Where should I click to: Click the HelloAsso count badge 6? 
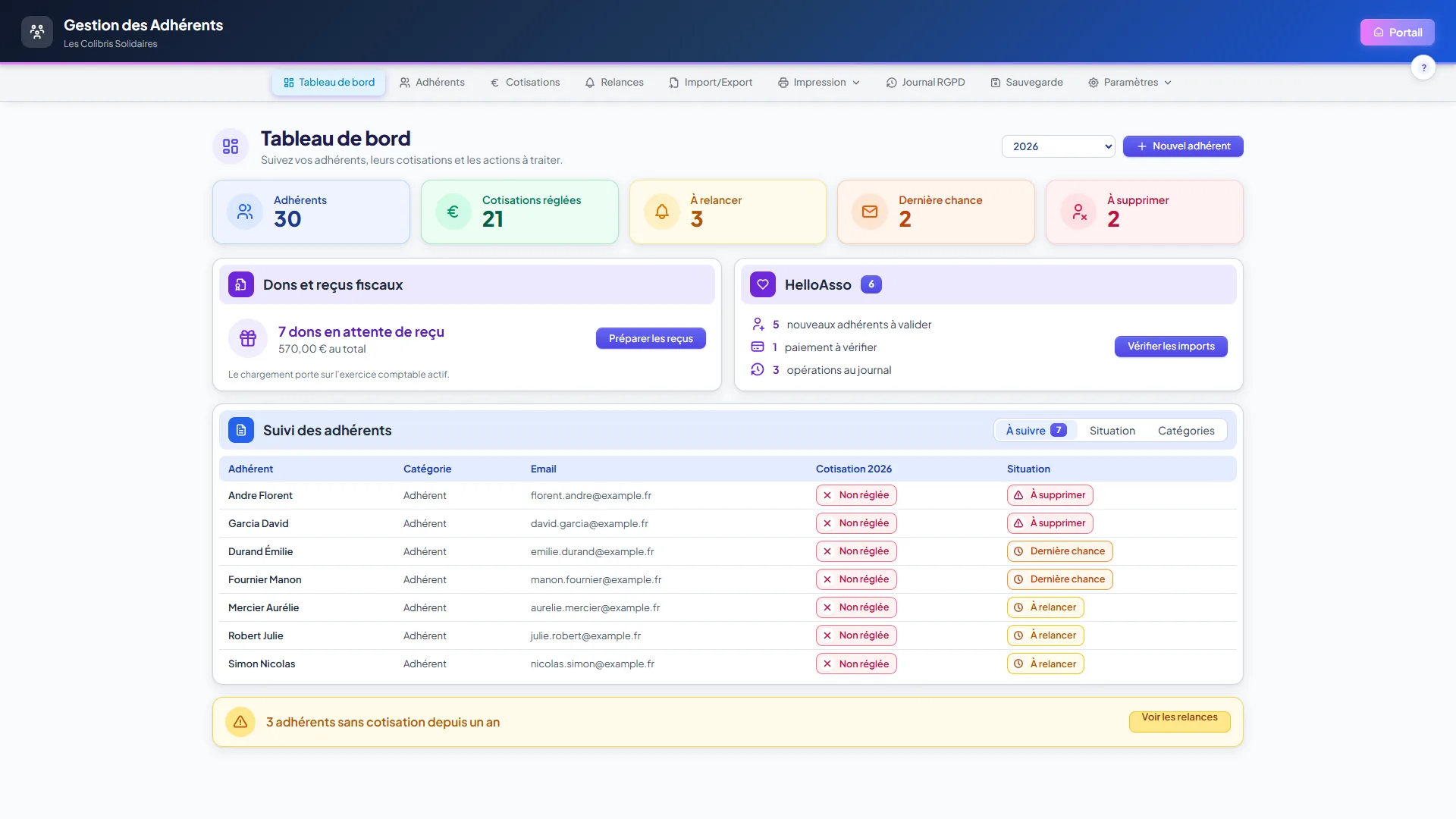coord(871,284)
